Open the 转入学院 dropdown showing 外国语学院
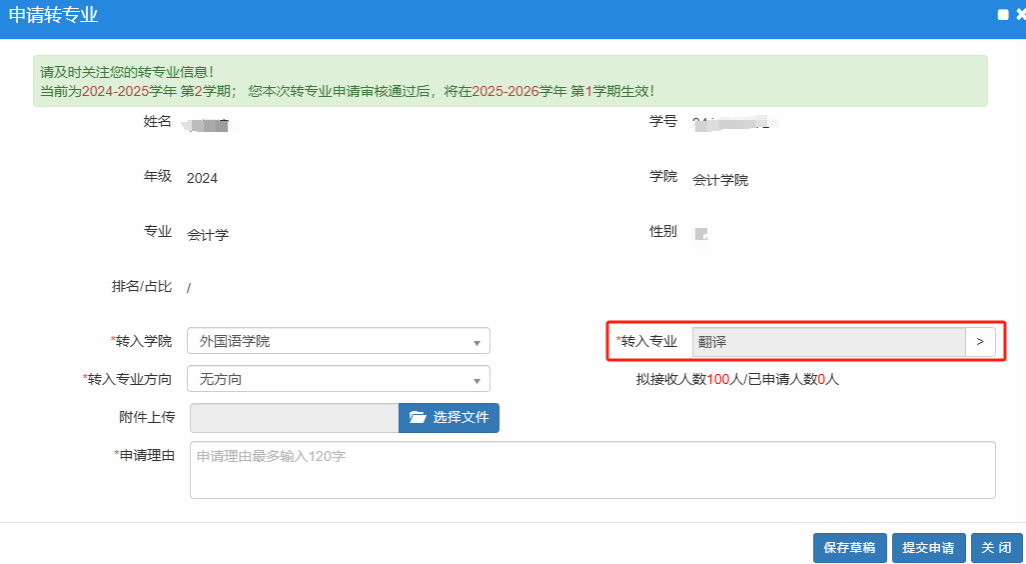Image resolution: width=1026 pixels, height=564 pixels. tap(338, 341)
